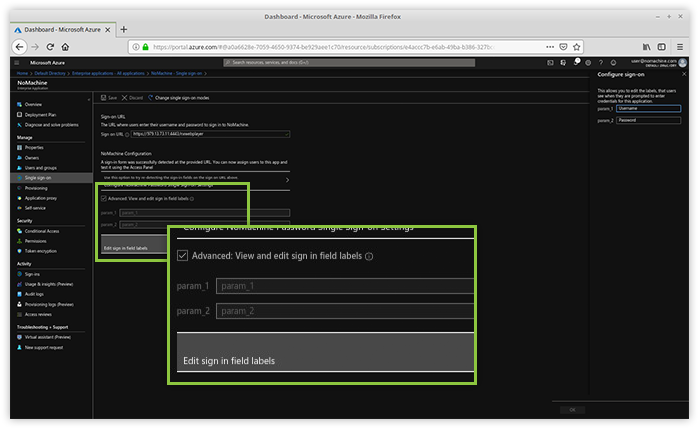Click the OK button in Configure sign-on
Image resolution: width=700 pixels, height=428 pixels.
(572, 410)
